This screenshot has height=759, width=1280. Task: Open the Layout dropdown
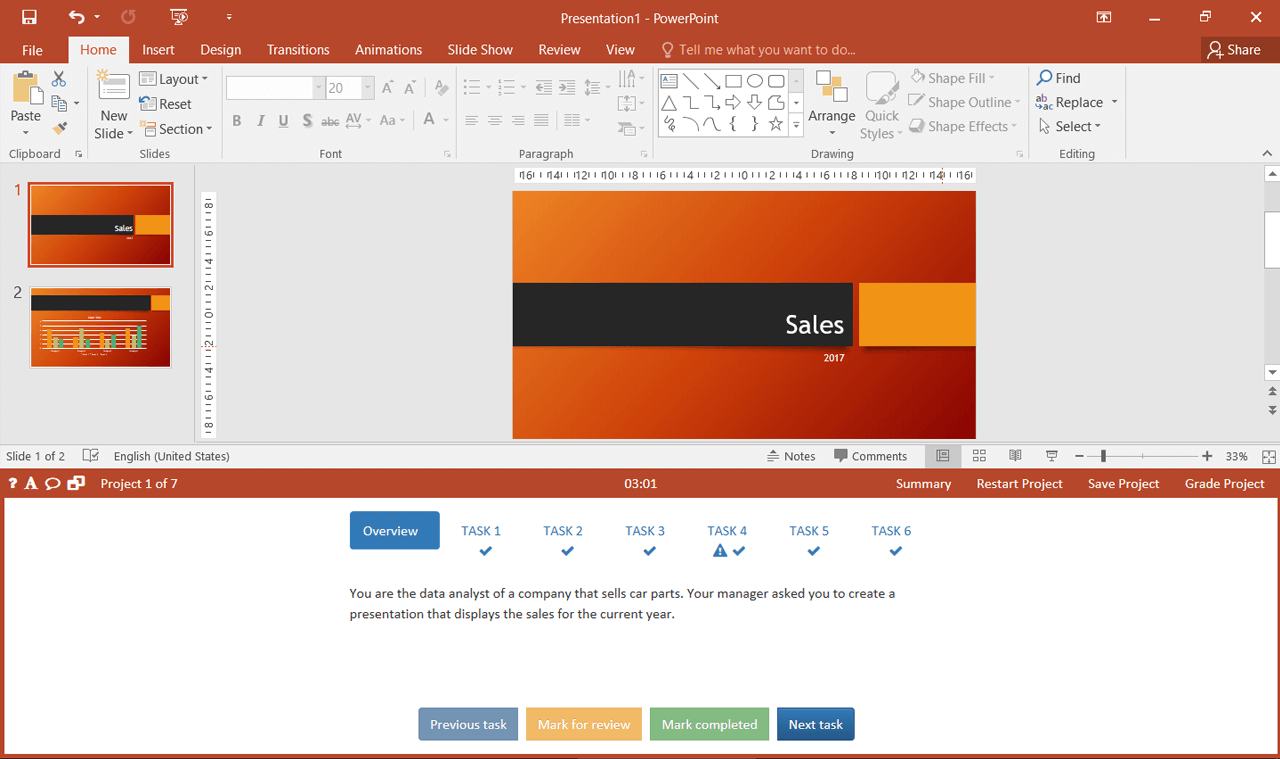click(173, 79)
